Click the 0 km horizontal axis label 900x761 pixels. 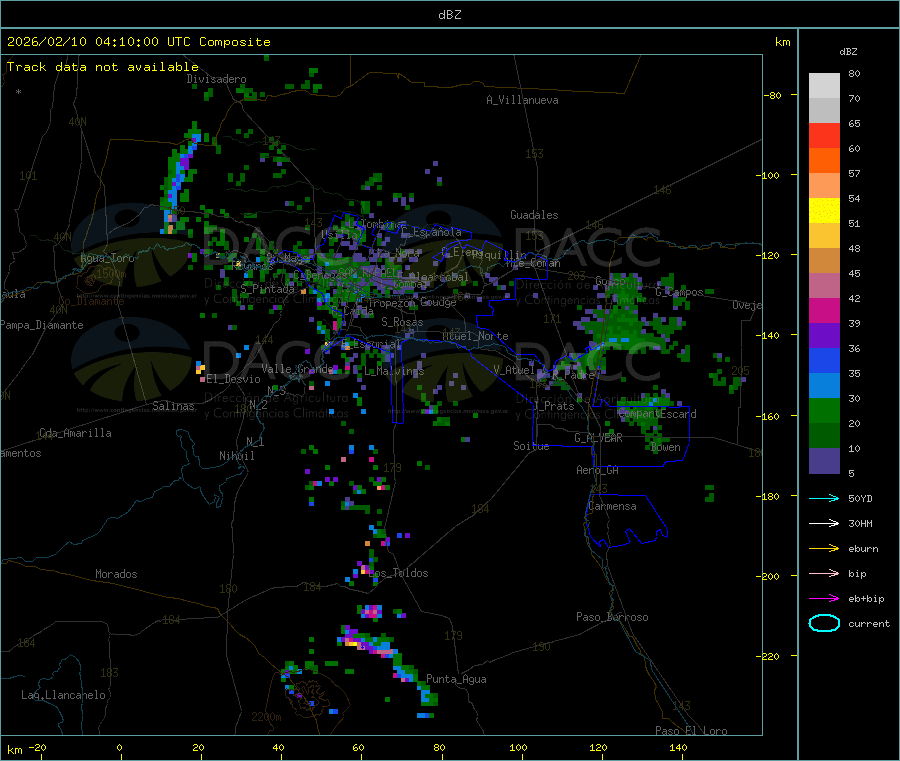tap(119, 747)
